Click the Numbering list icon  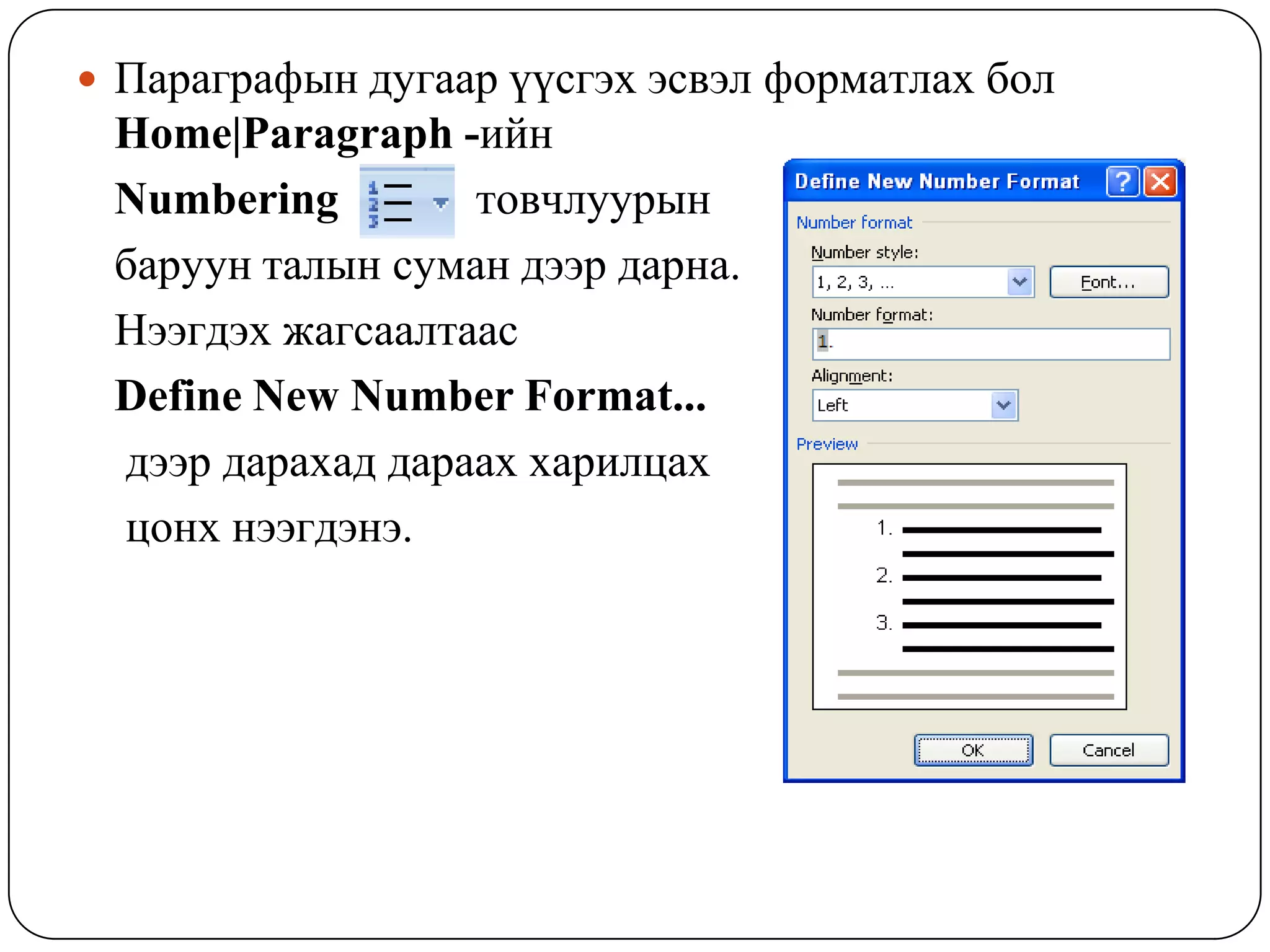391,203
